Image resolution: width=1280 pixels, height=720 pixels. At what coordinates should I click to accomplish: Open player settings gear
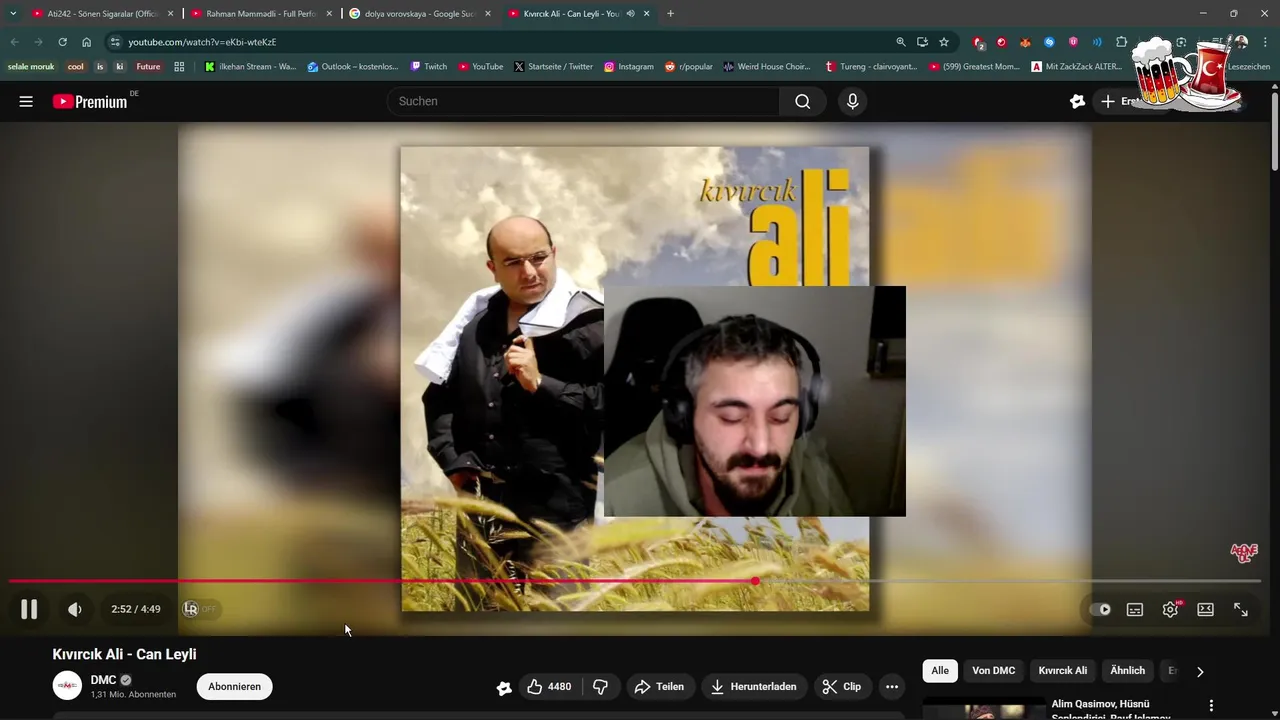pyautogui.click(x=1170, y=609)
